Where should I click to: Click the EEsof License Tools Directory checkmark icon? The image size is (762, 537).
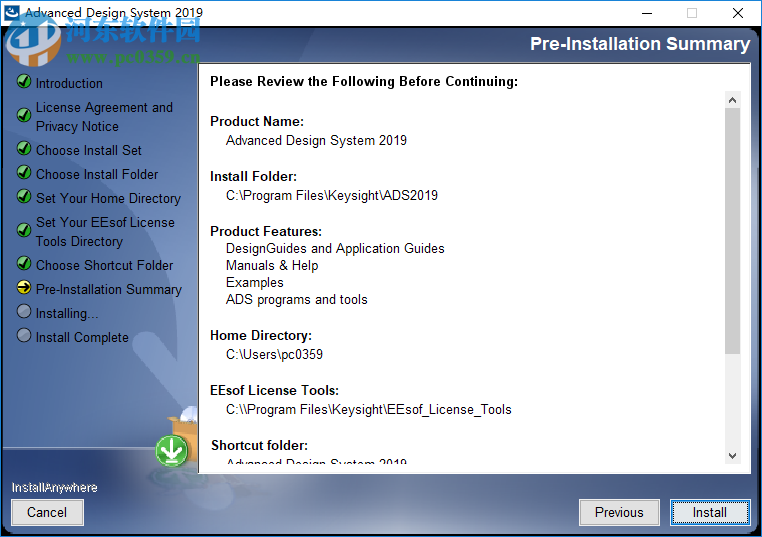24,229
